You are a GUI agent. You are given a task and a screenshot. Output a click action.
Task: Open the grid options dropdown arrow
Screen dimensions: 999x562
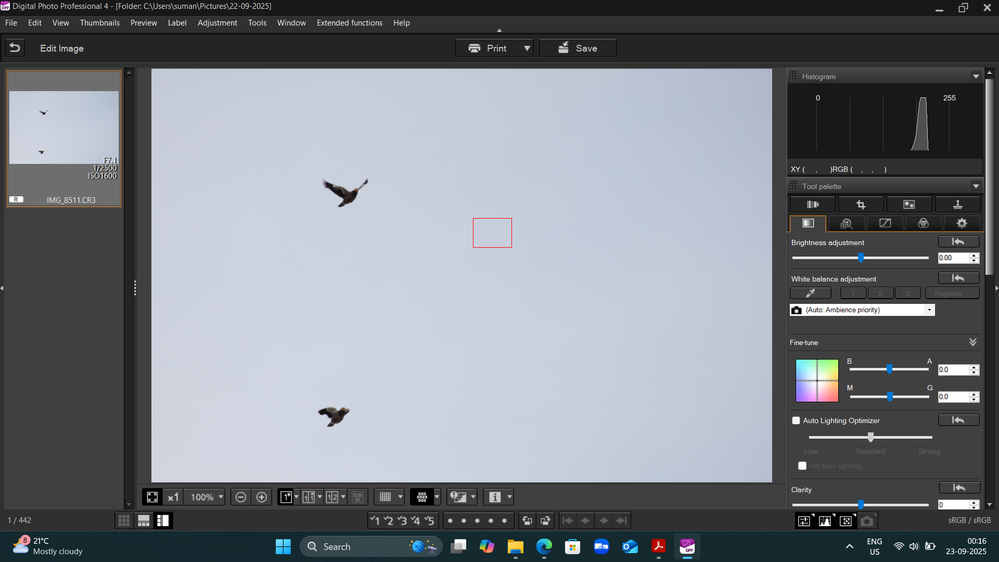tap(400, 497)
